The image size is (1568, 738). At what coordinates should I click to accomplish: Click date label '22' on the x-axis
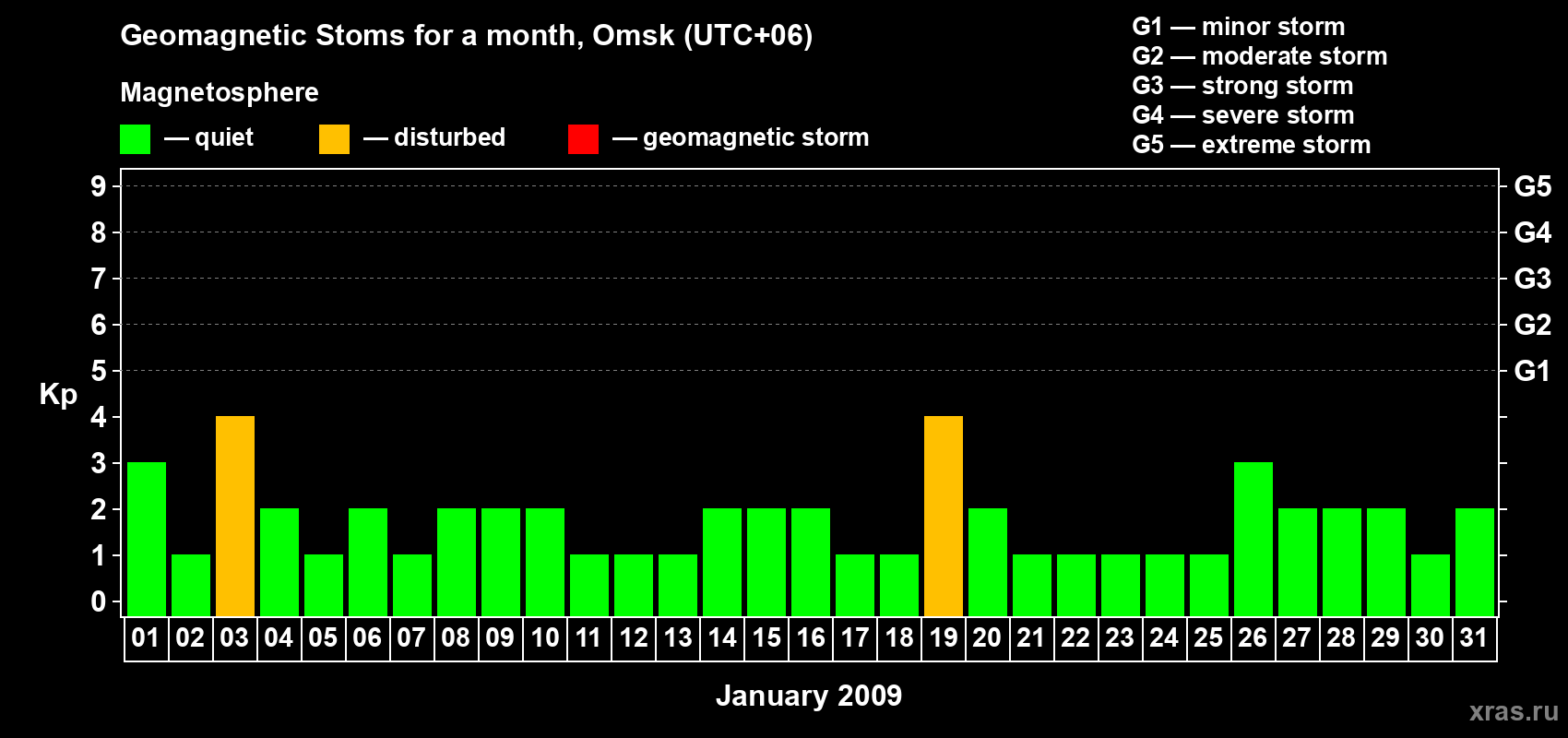(1075, 638)
